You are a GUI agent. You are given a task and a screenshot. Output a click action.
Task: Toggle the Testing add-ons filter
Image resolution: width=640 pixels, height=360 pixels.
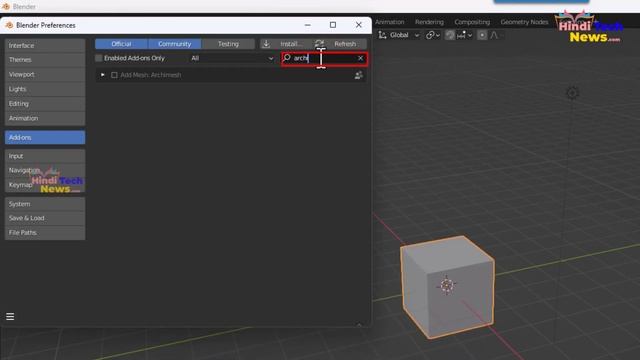click(228, 44)
